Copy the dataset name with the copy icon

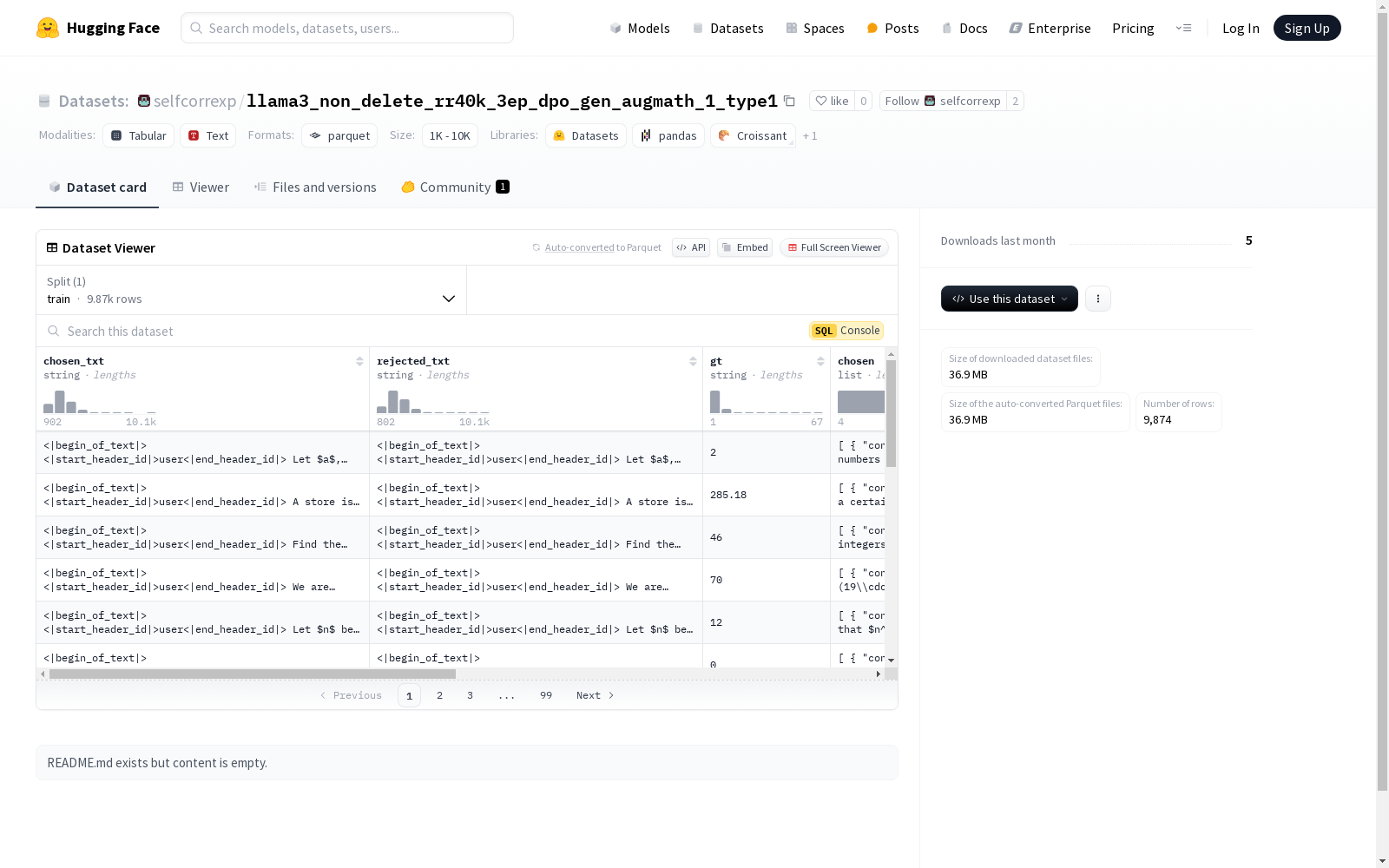click(x=789, y=101)
